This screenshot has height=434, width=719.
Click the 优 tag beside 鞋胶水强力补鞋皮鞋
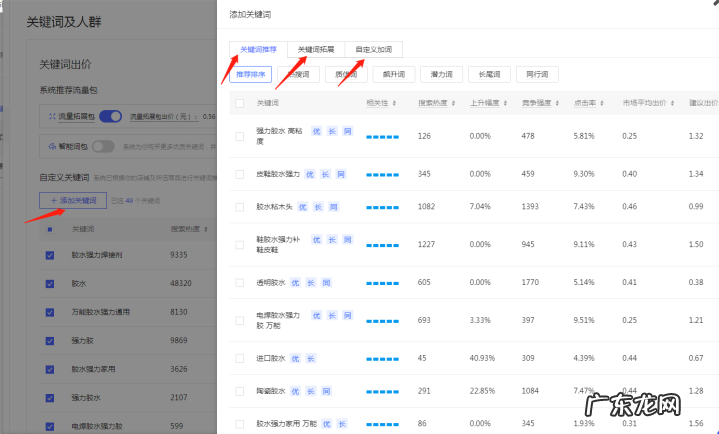316,239
